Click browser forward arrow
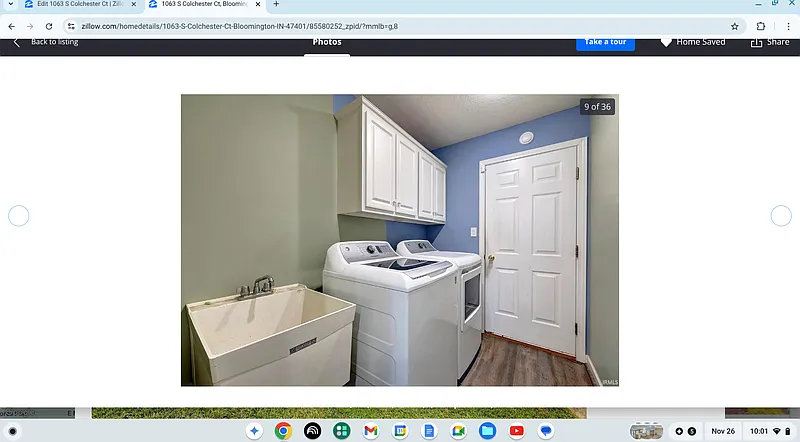This screenshot has height=442, width=800. [30, 27]
